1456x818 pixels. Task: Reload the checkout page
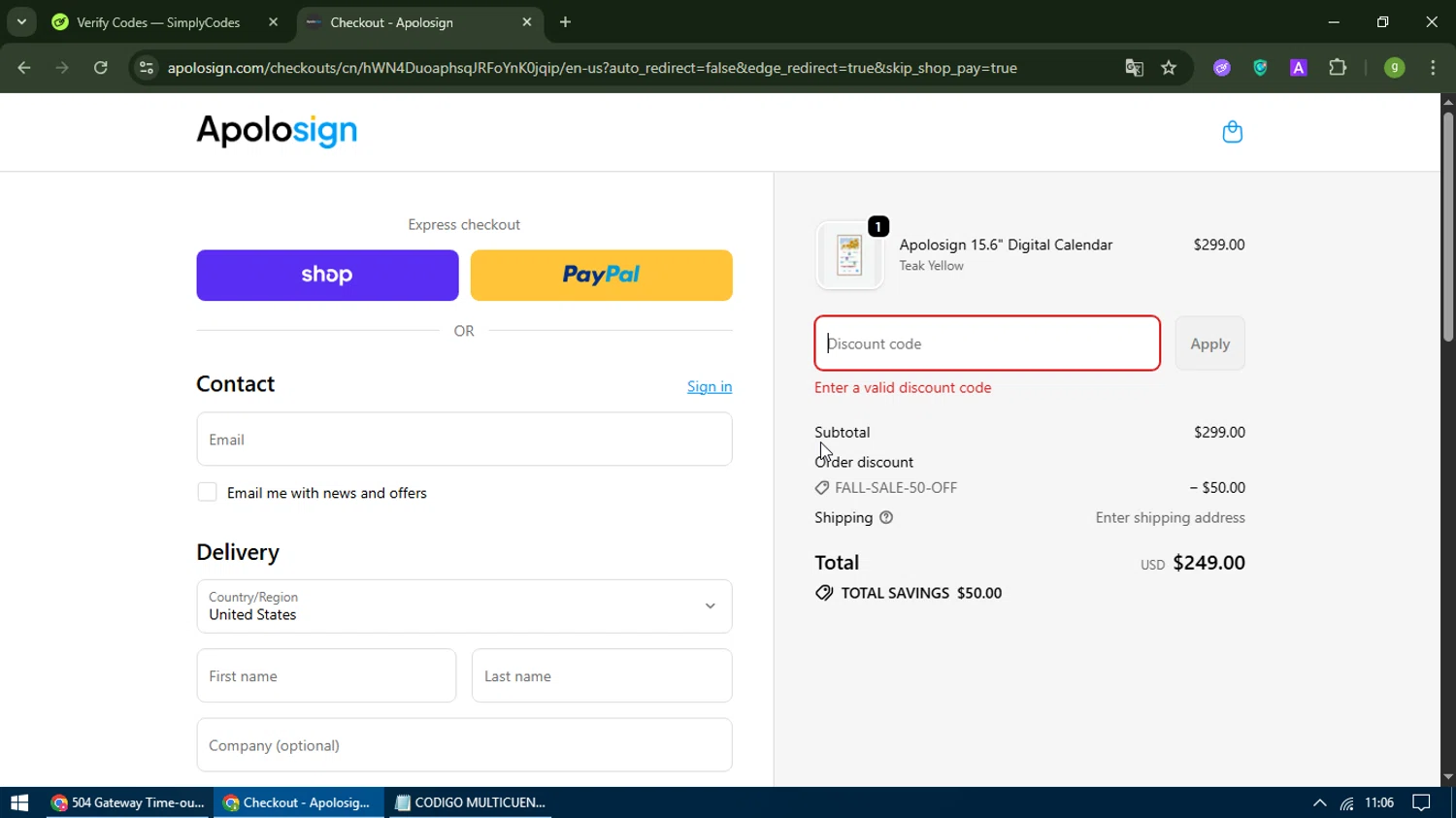coord(101,68)
